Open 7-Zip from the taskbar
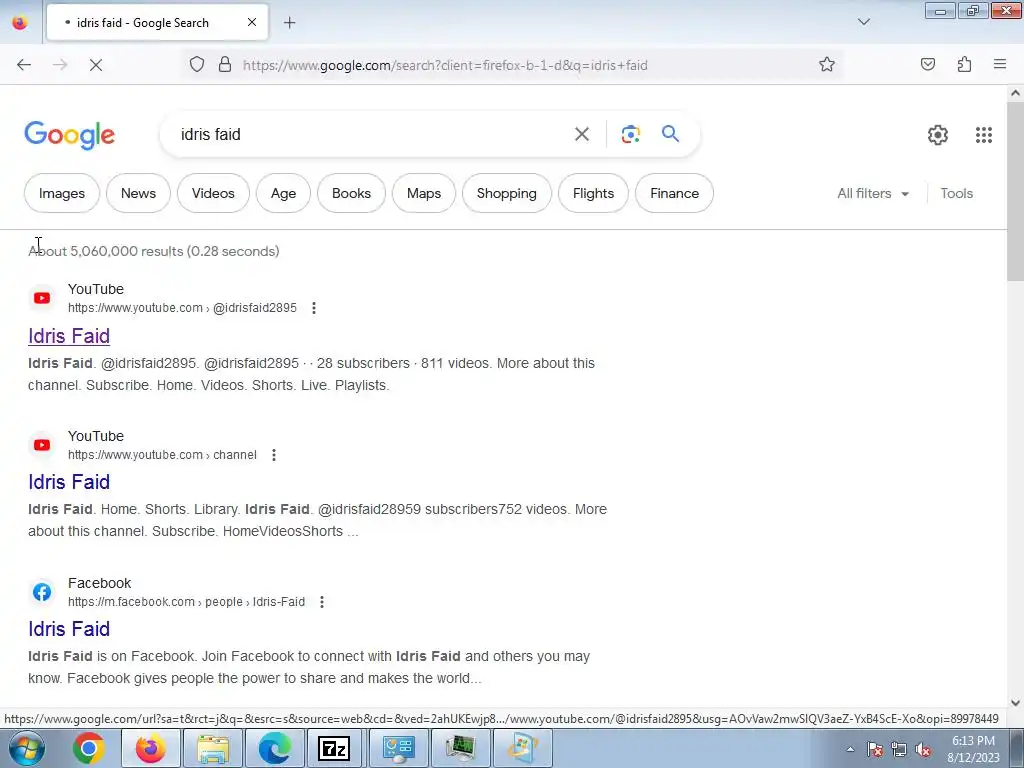The height and width of the screenshot is (768, 1024). (x=334, y=748)
